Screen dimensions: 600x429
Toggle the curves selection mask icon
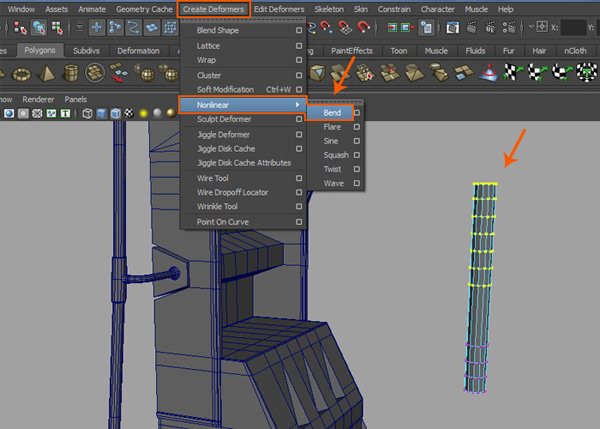click(x=133, y=28)
